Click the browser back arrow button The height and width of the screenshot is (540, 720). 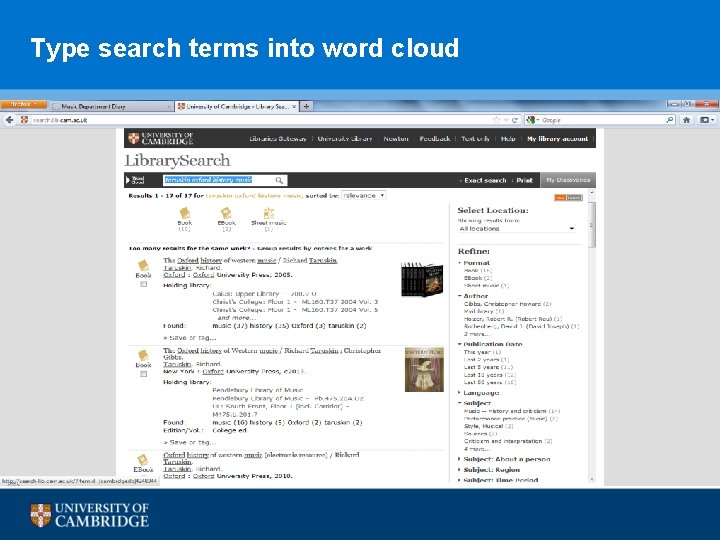(9, 120)
